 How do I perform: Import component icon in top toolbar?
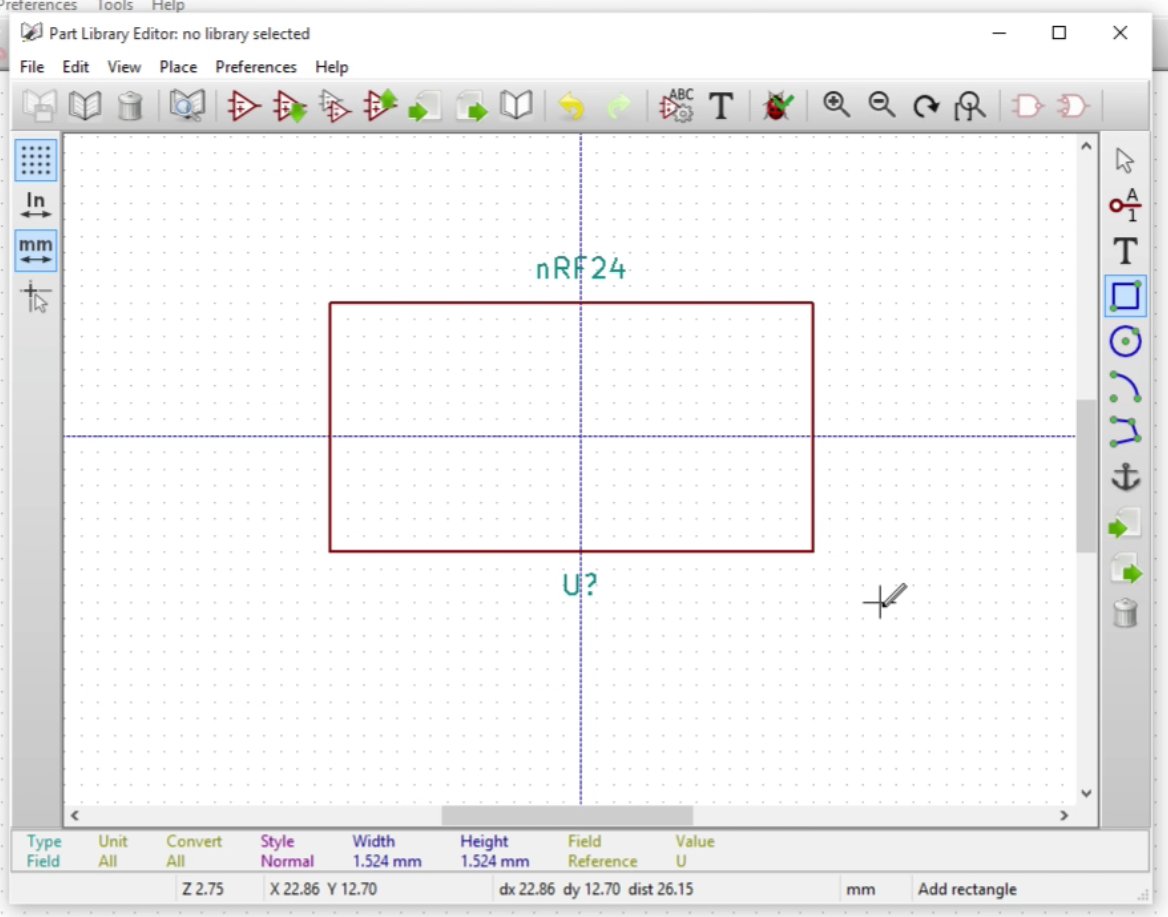pyautogui.click(x=425, y=106)
